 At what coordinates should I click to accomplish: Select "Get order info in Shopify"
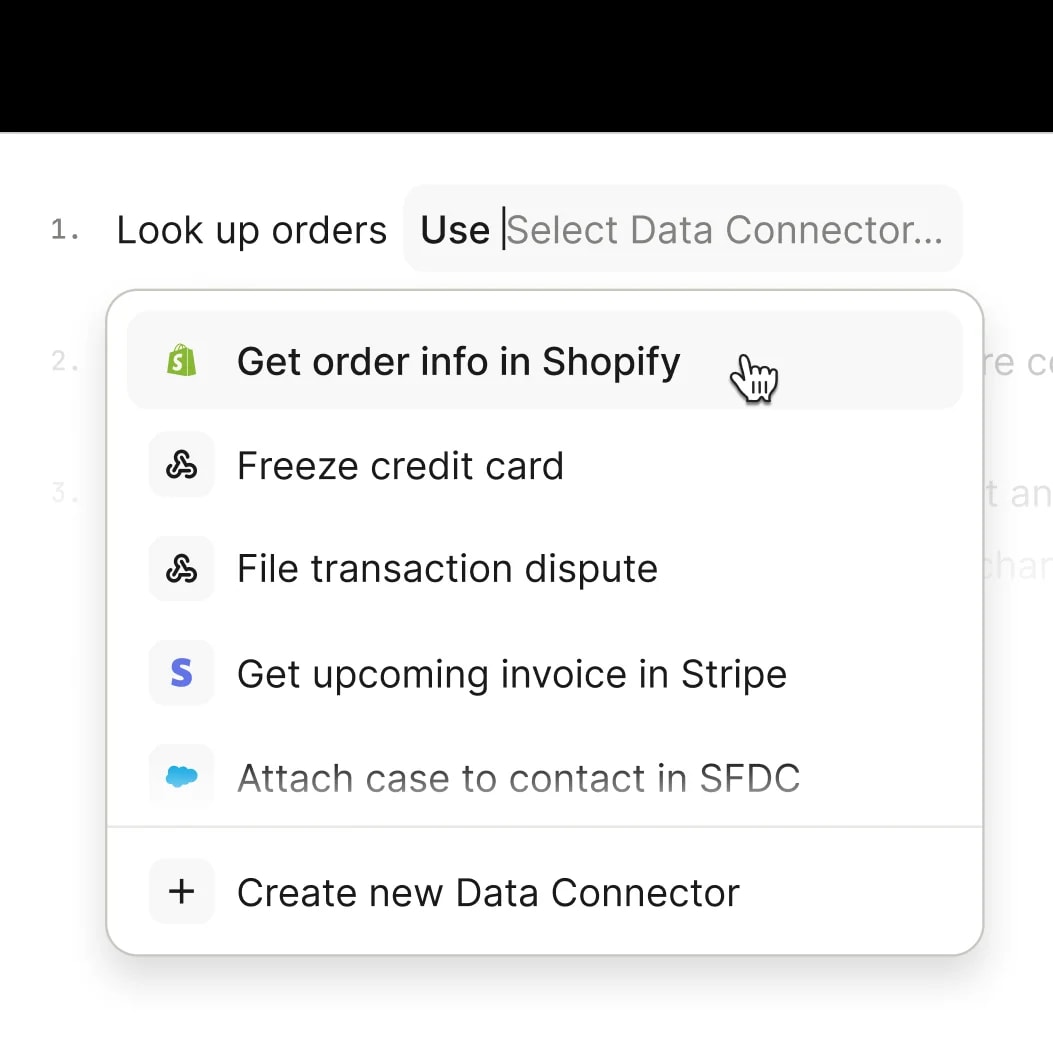click(458, 361)
